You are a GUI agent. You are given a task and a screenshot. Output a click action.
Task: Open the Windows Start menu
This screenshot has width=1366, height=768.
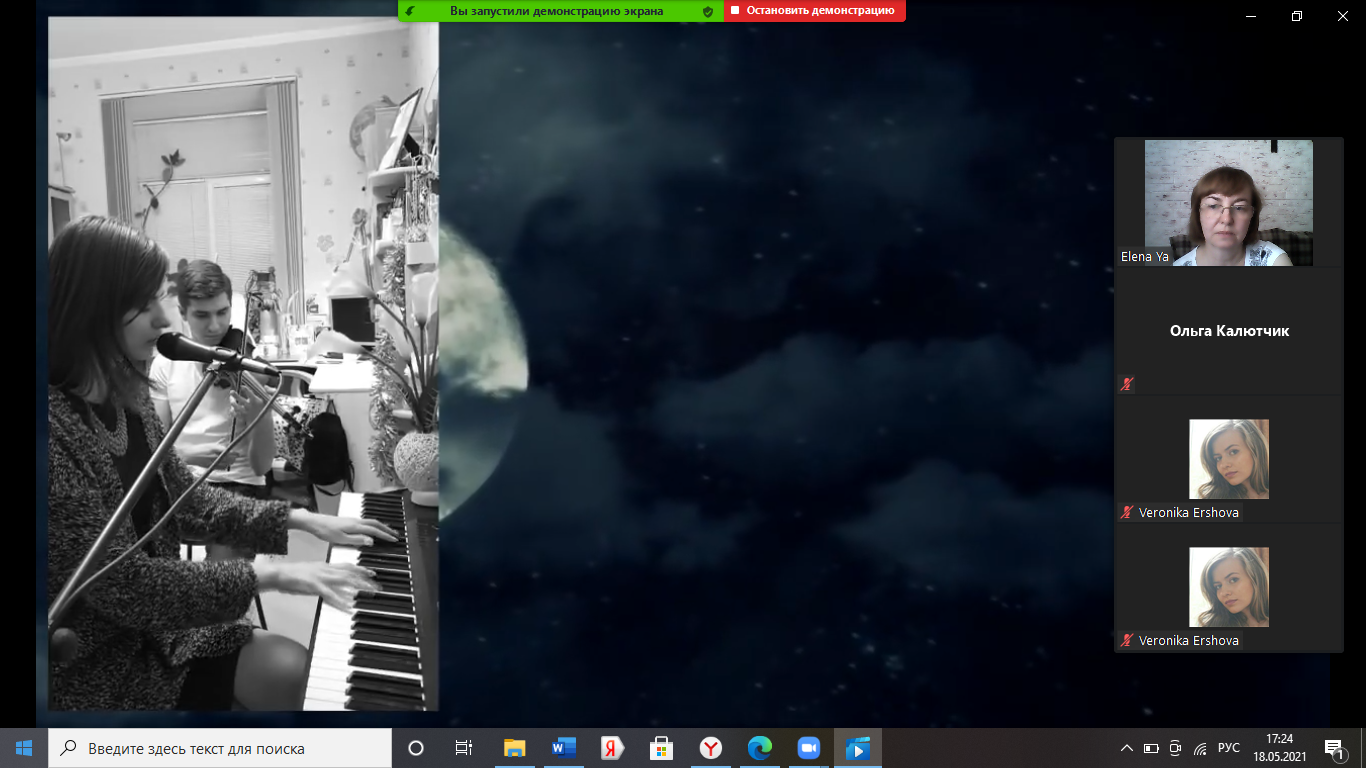(x=24, y=748)
